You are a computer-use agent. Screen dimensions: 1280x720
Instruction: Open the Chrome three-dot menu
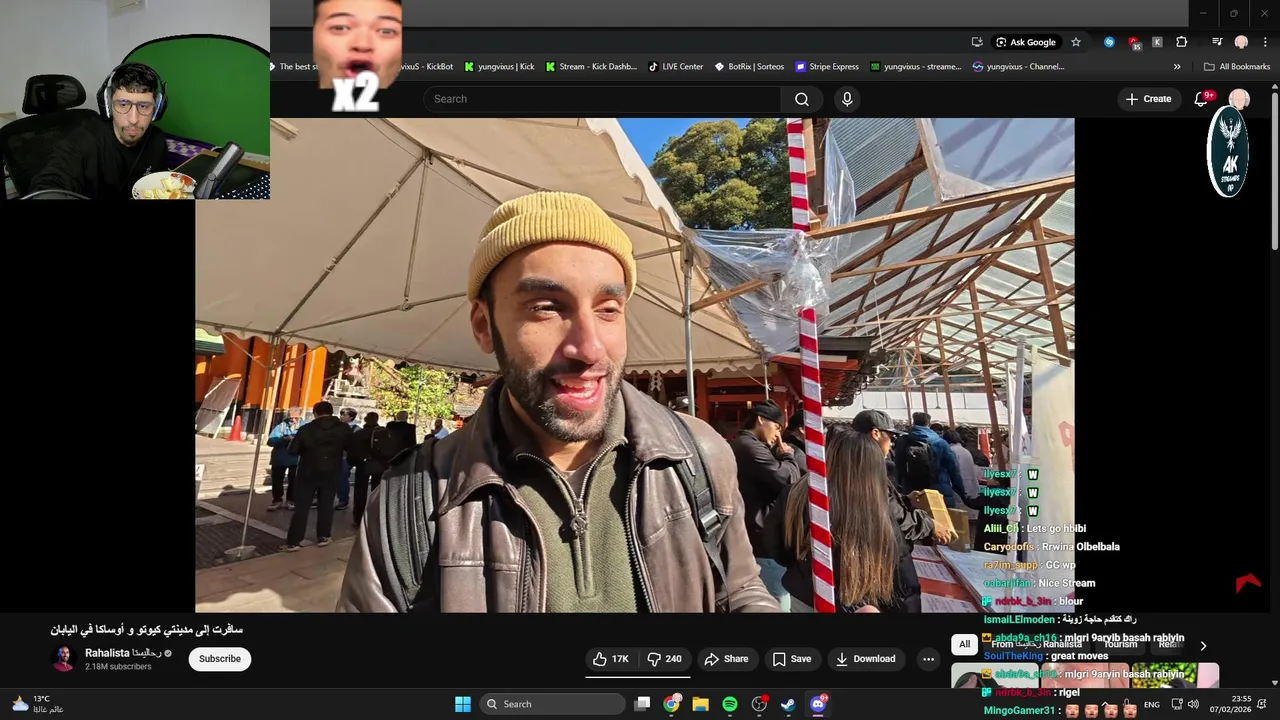pos(1265,42)
